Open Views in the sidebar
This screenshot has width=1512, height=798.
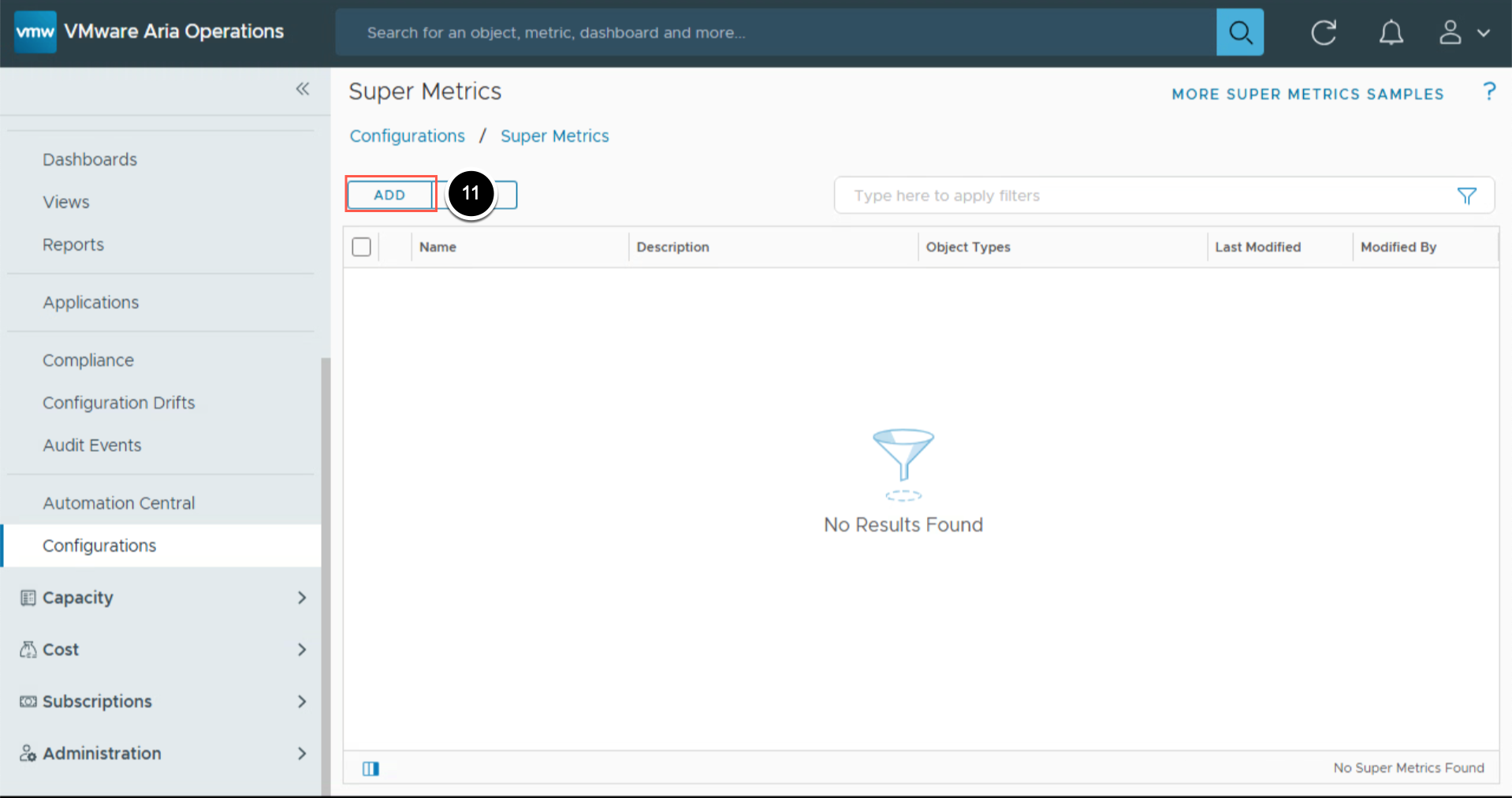pos(66,202)
